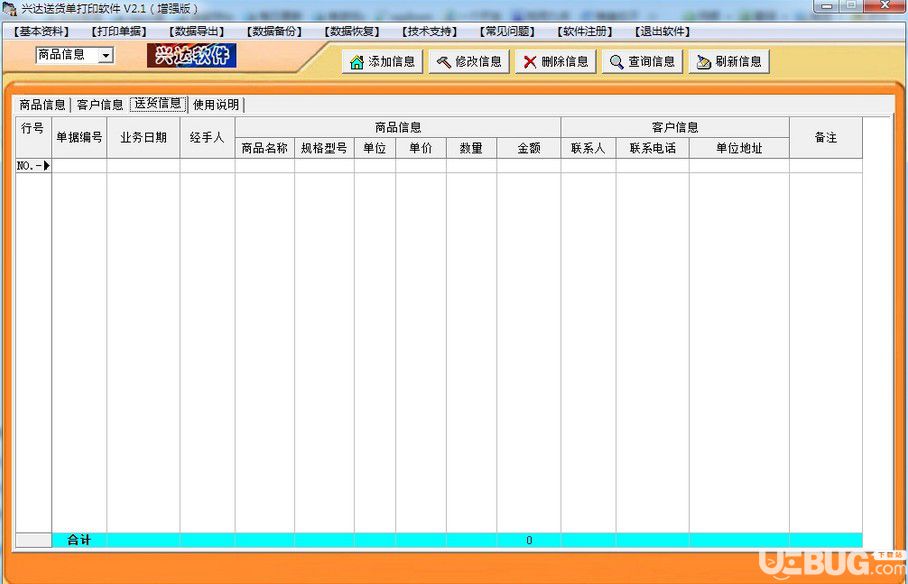Click the total amount value 0
The width and height of the screenshot is (908, 584).
click(529, 540)
